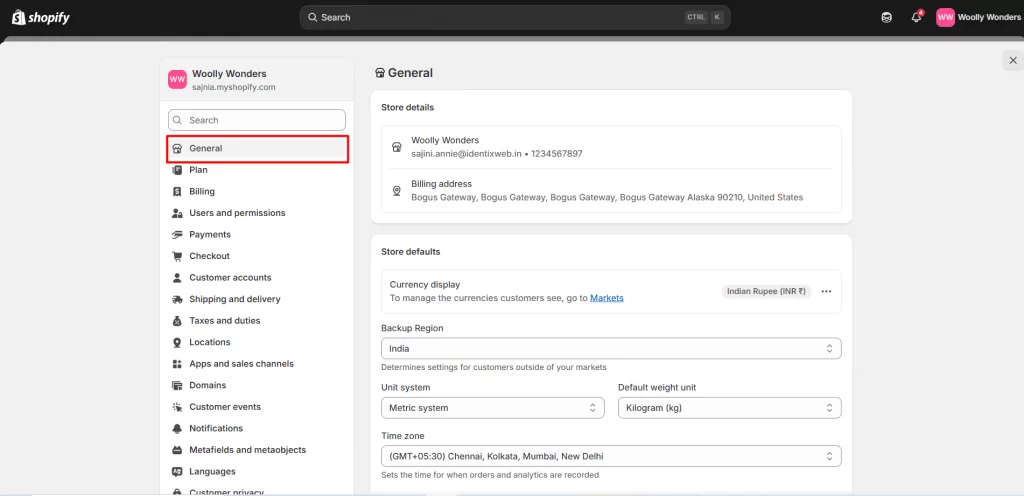1024x496 pixels.
Task: Focus the settings sidebar Search field
Action: pos(257,120)
